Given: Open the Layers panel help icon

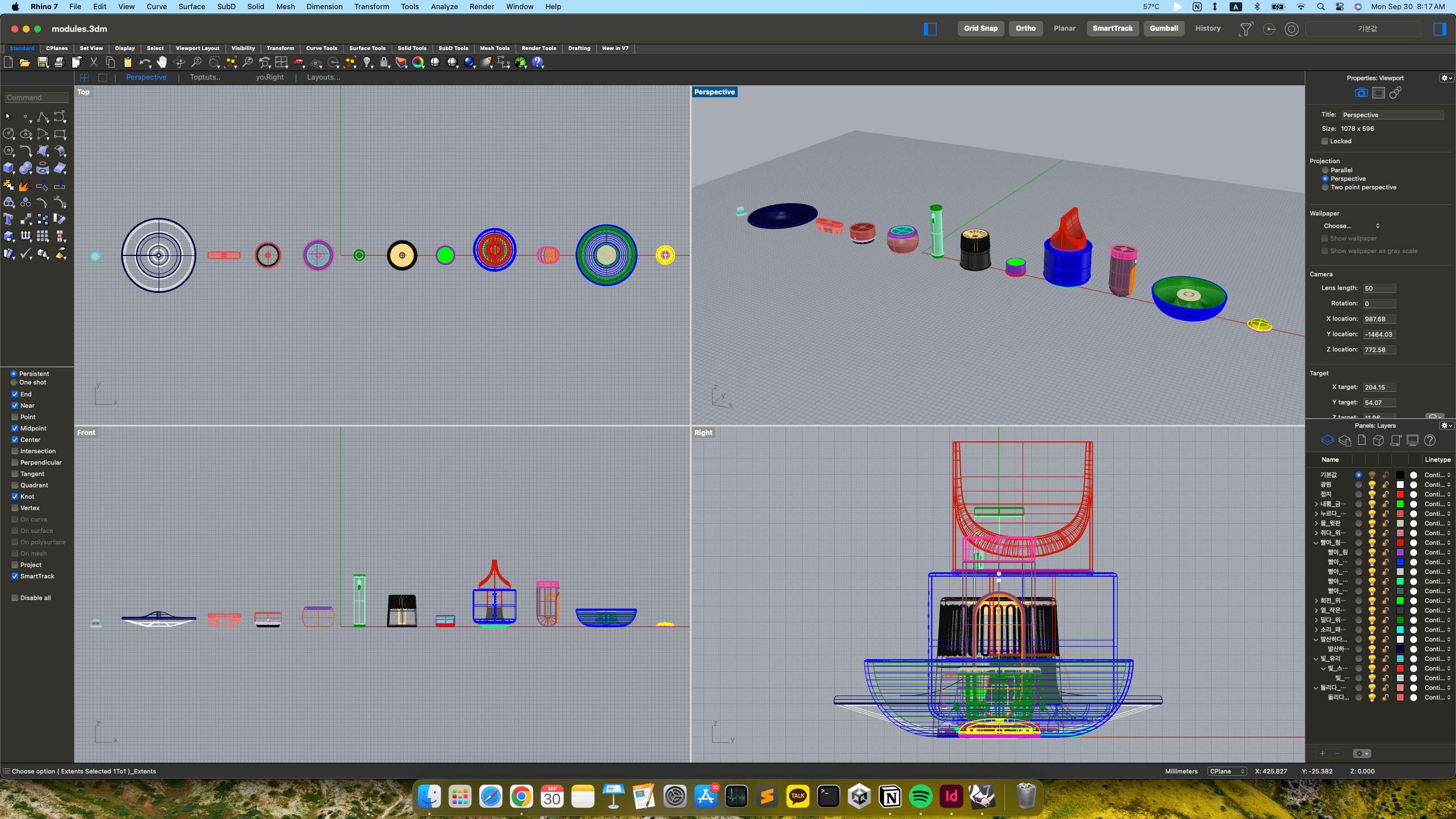Looking at the screenshot, I should point(1430,441).
